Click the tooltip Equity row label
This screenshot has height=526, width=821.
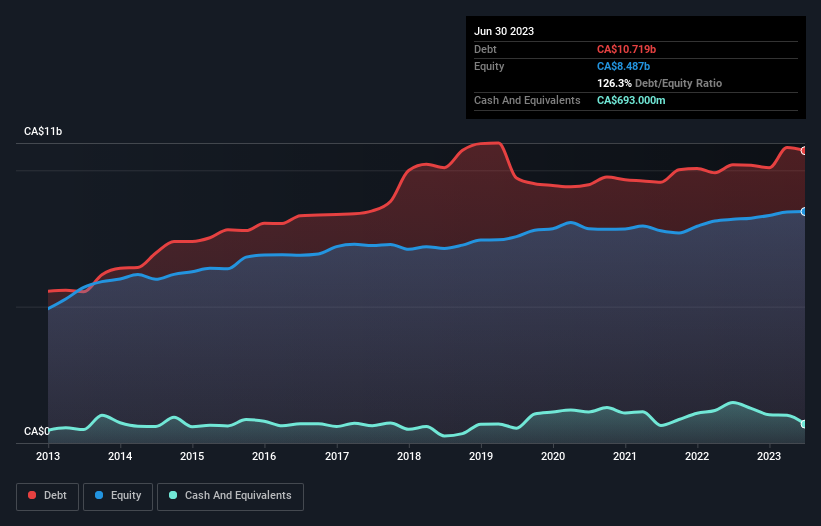489,66
